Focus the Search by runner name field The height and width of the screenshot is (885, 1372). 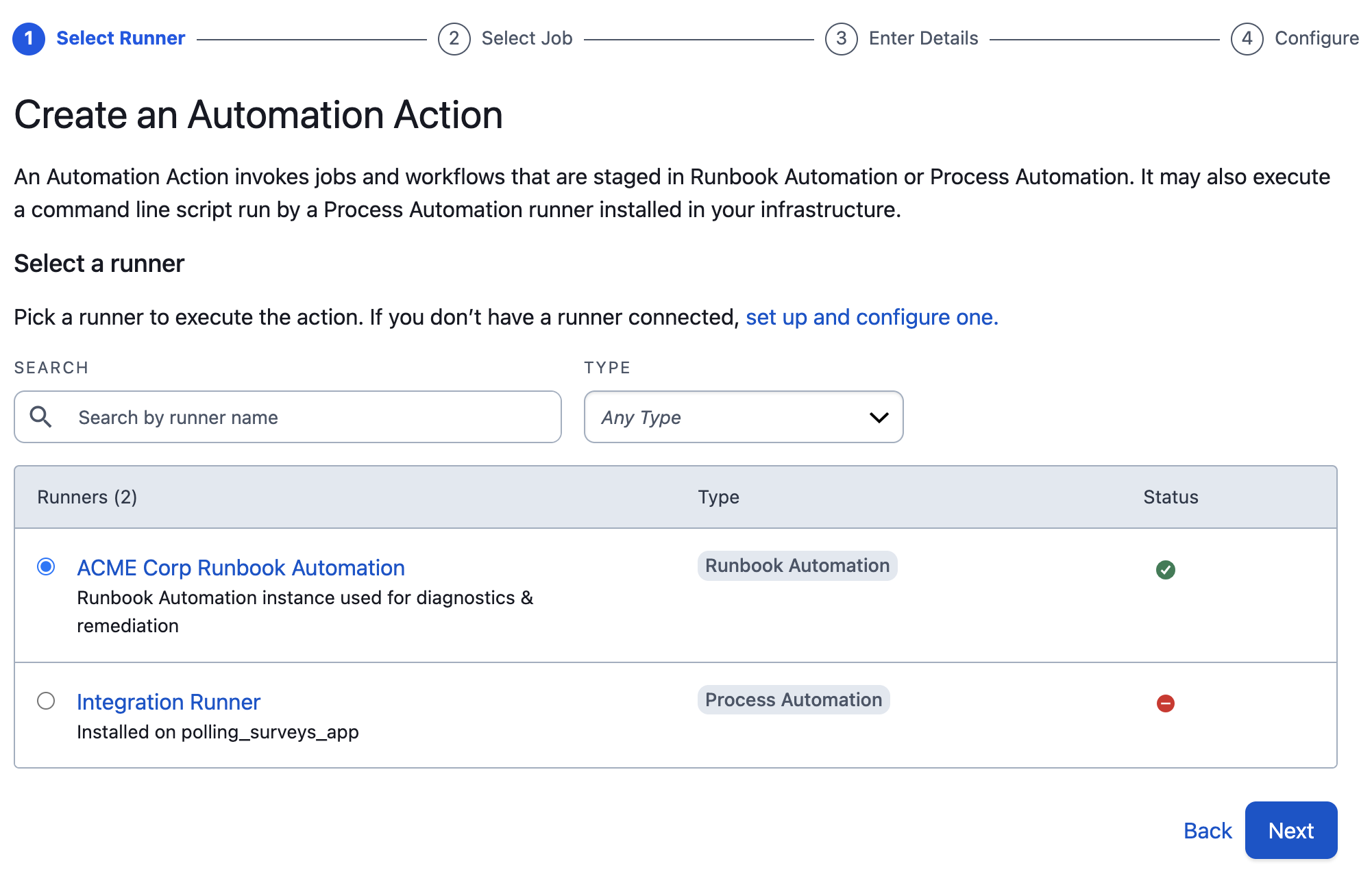pos(288,417)
